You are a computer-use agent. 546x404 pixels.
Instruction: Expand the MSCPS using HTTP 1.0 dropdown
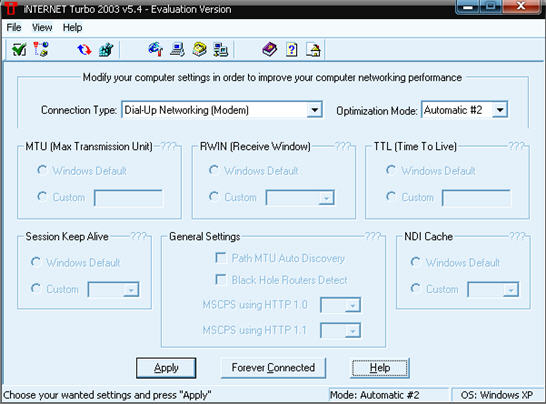[352, 305]
